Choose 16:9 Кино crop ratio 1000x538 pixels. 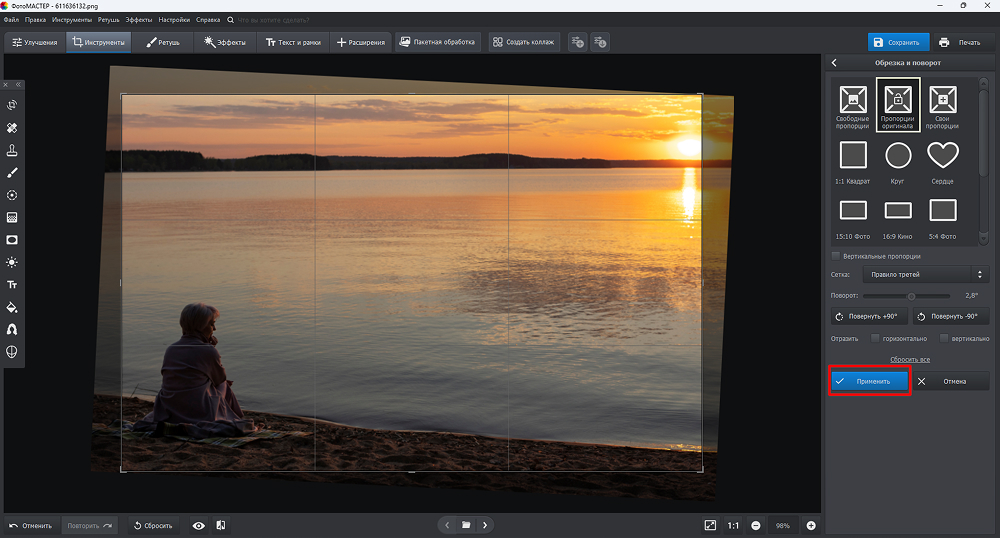[898, 219]
